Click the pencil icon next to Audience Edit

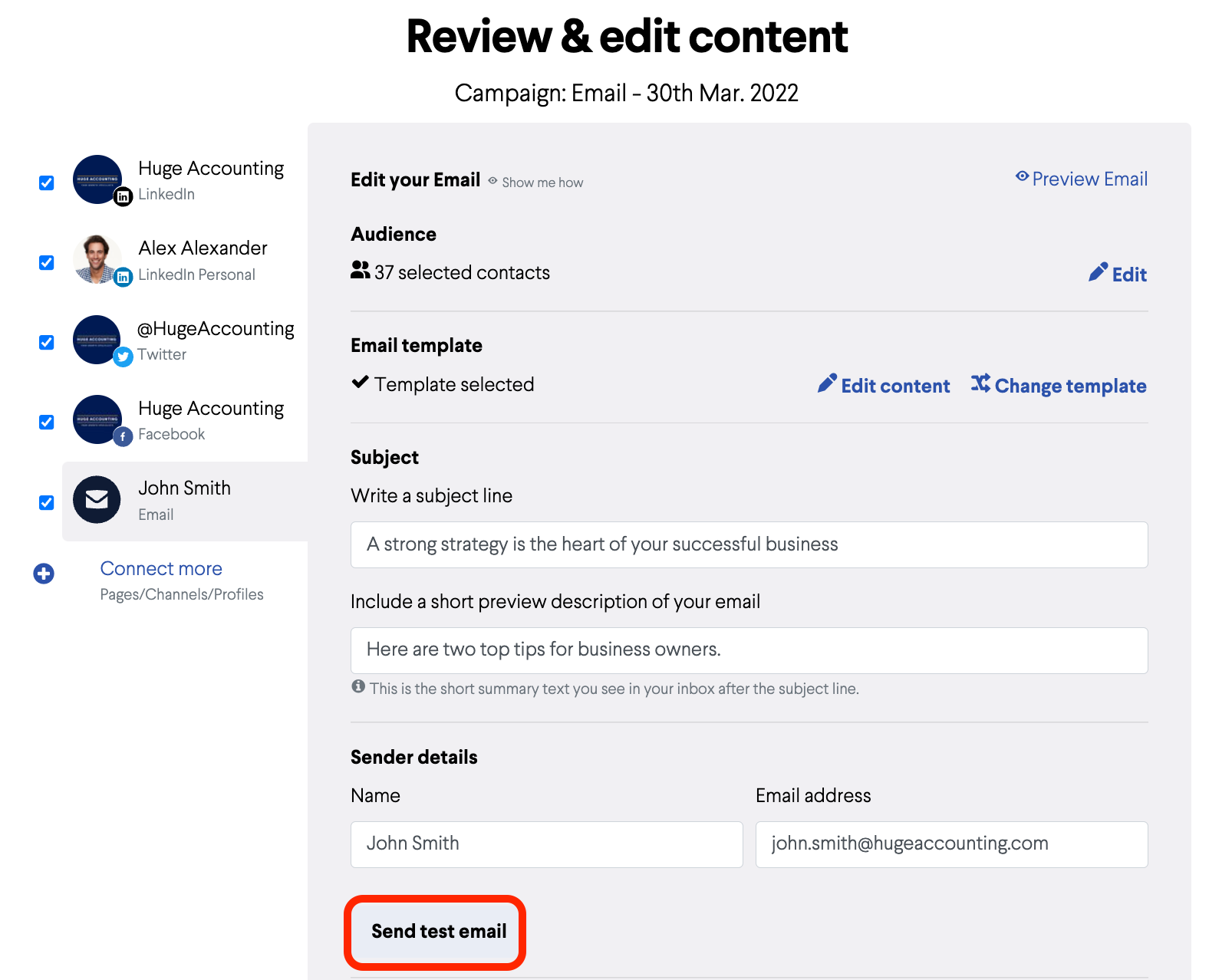pos(1098,272)
